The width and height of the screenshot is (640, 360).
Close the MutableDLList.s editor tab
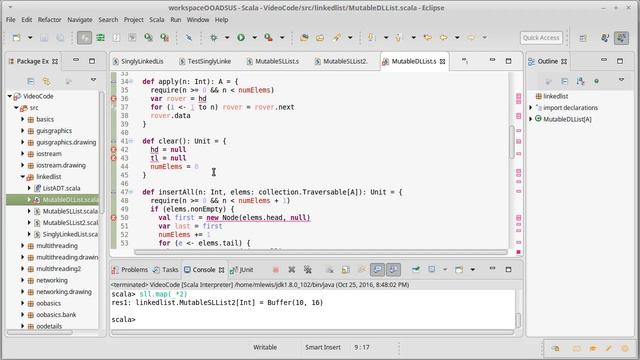pos(442,62)
